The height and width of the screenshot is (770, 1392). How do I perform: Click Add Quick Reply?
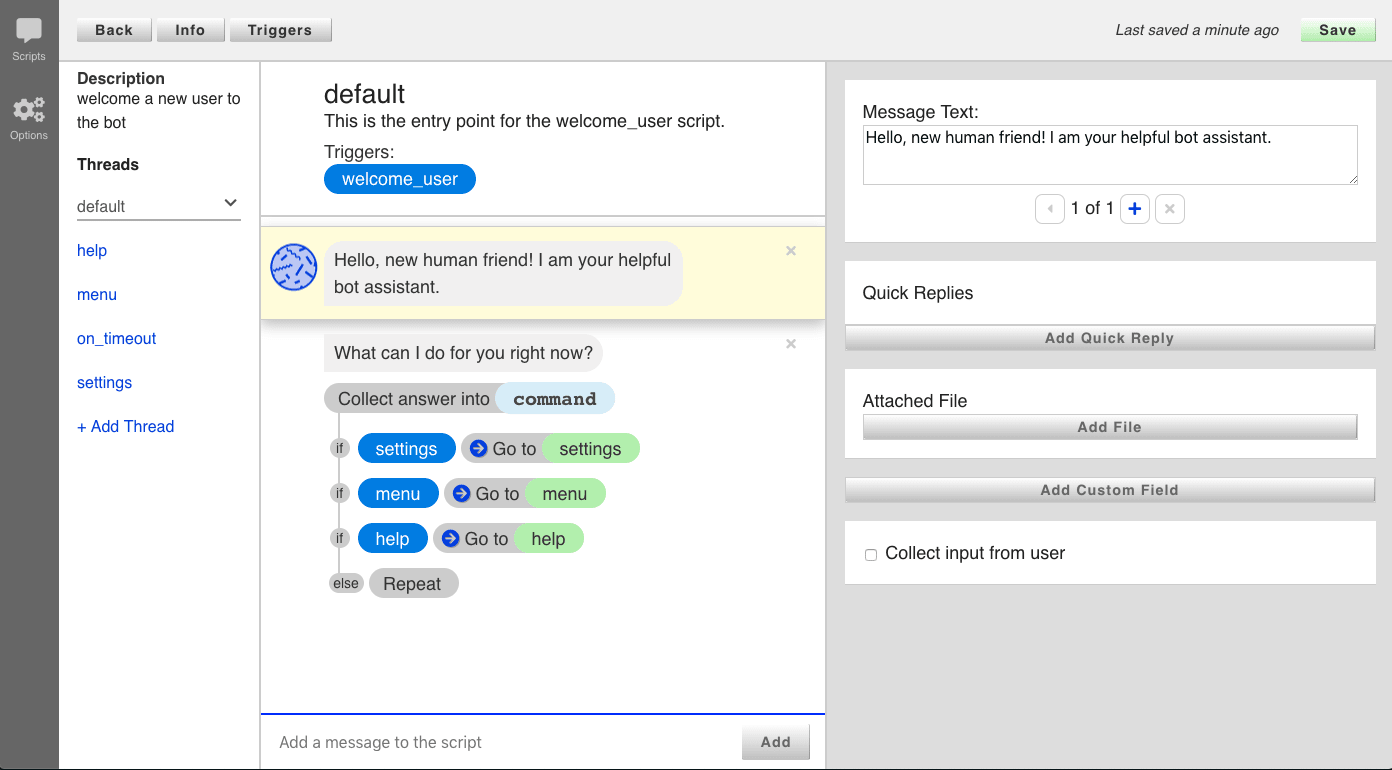click(x=1109, y=338)
